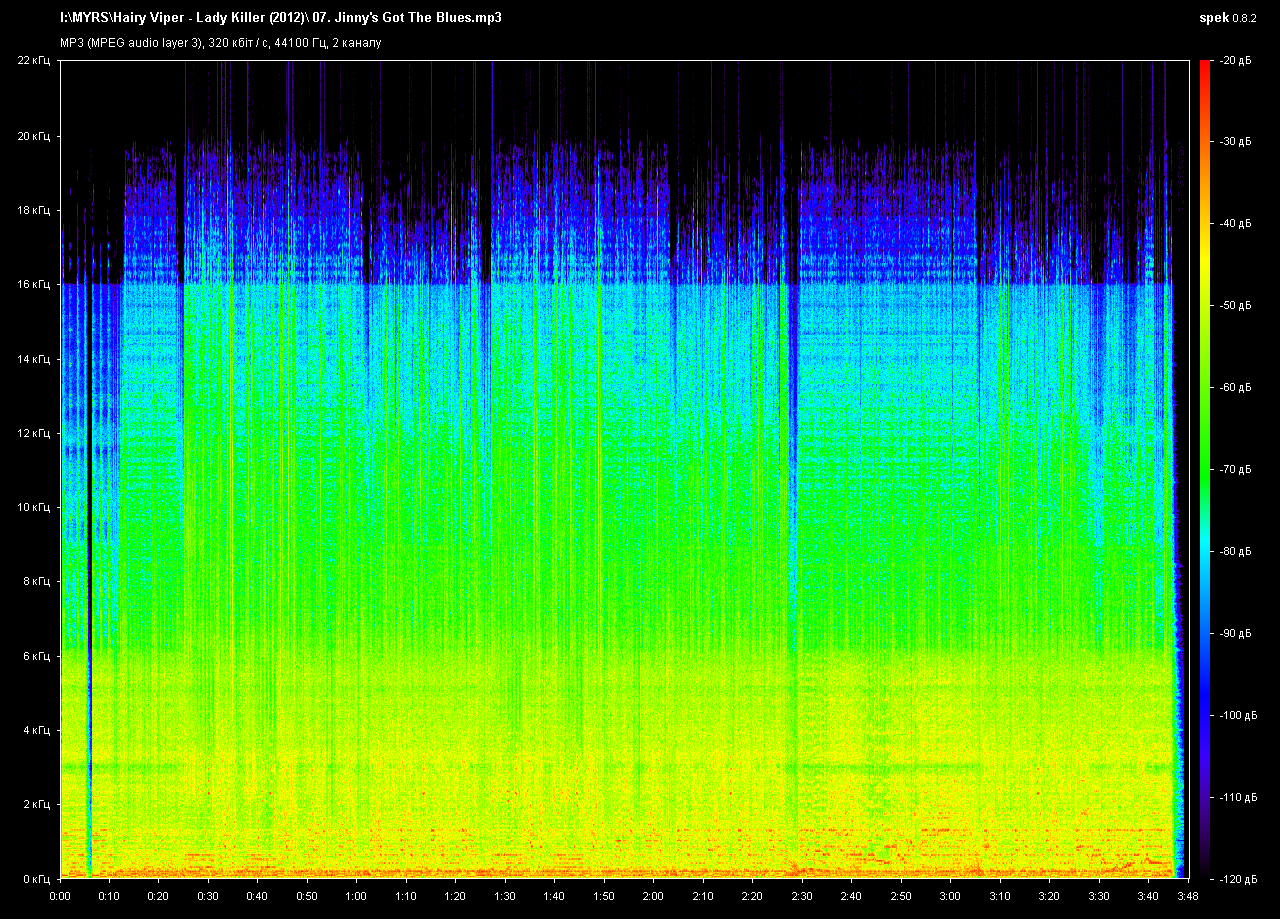Click the 1:50 time axis marker
This screenshot has height=919, width=1280.
[x=603, y=896]
